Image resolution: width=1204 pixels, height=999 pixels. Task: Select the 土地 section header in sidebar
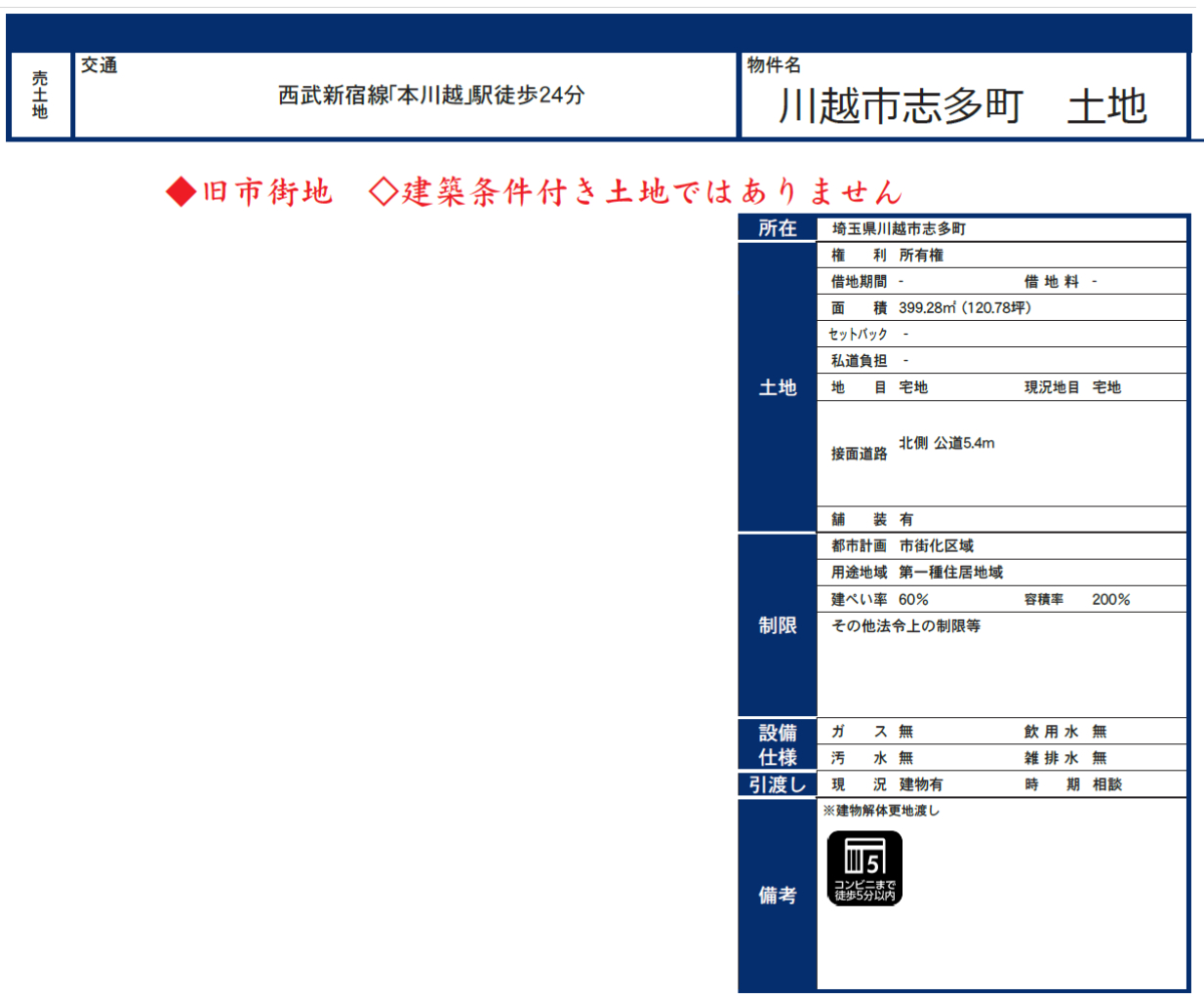click(778, 388)
